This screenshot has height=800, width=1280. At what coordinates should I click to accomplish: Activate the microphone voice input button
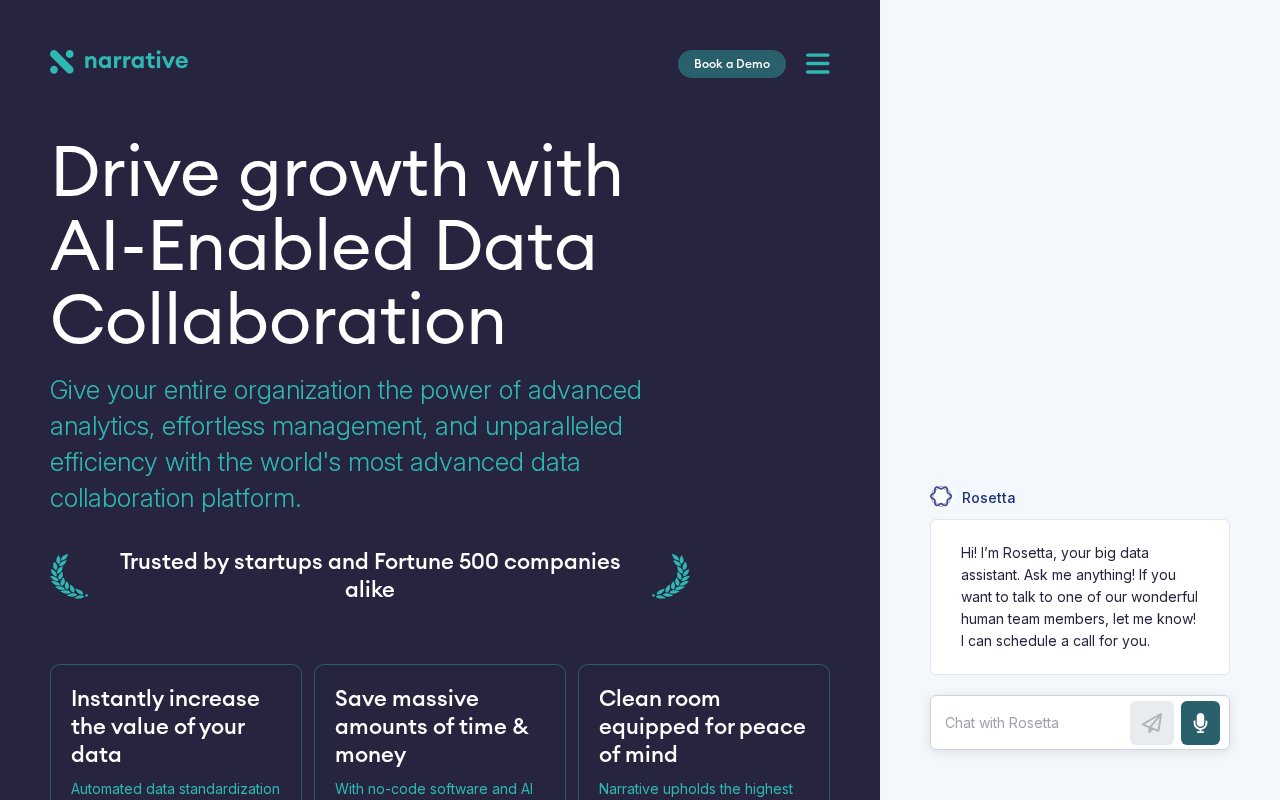pos(1200,723)
